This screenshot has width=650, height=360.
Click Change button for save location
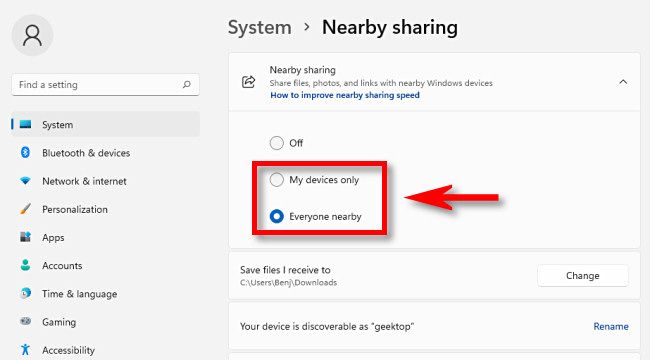(x=582, y=275)
